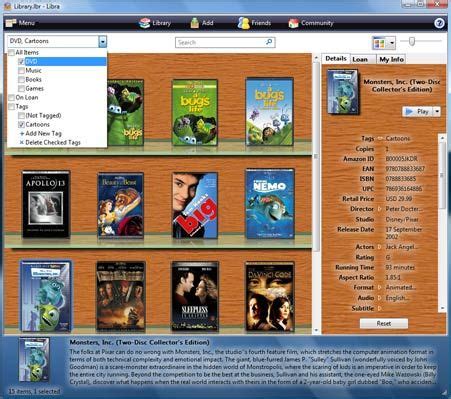The width and height of the screenshot is (451, 399).
Task: Select the Apollo 13 DVD cover
Action: pyautogui.click(x=46, y=204)
